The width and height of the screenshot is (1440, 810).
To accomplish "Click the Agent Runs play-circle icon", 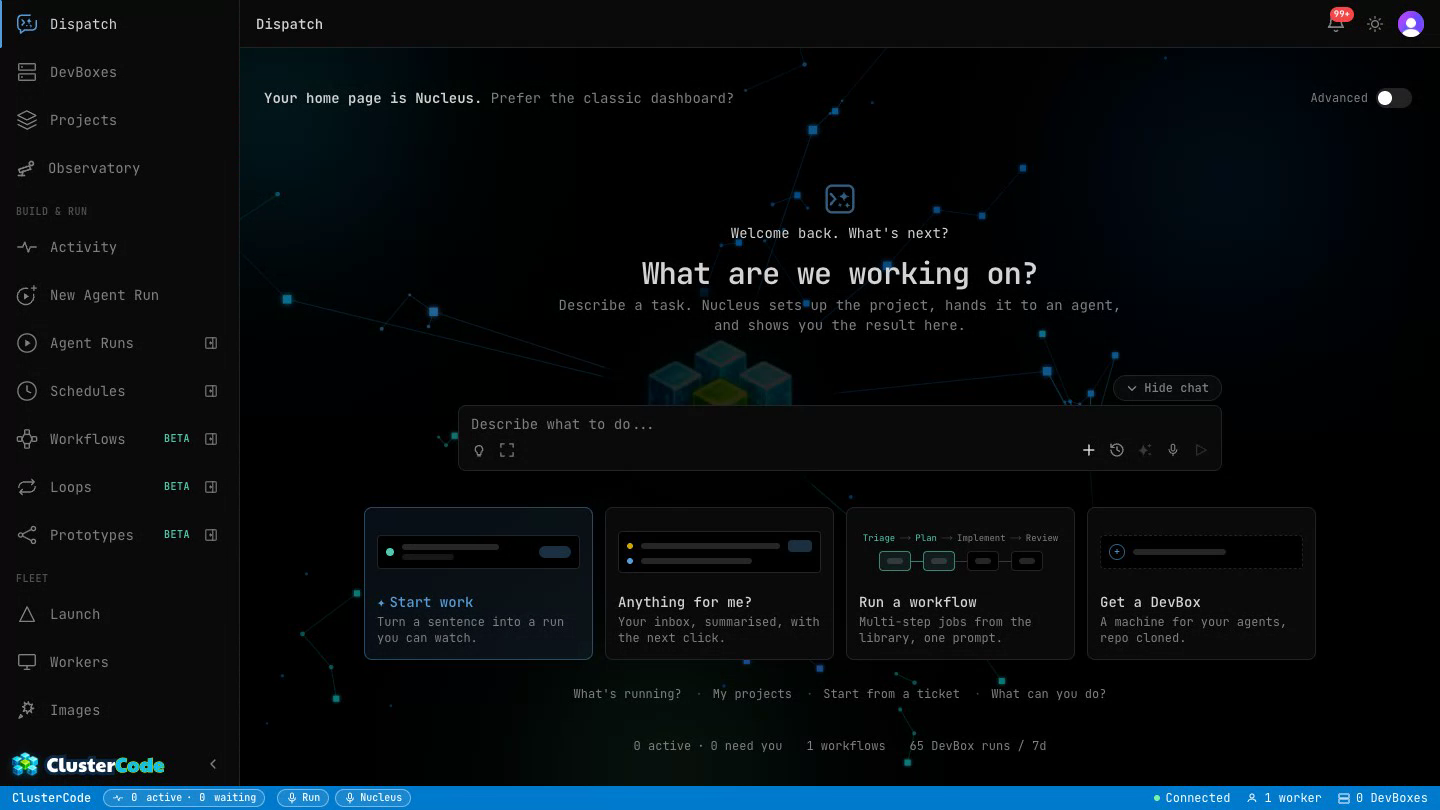I will point(27,343).
